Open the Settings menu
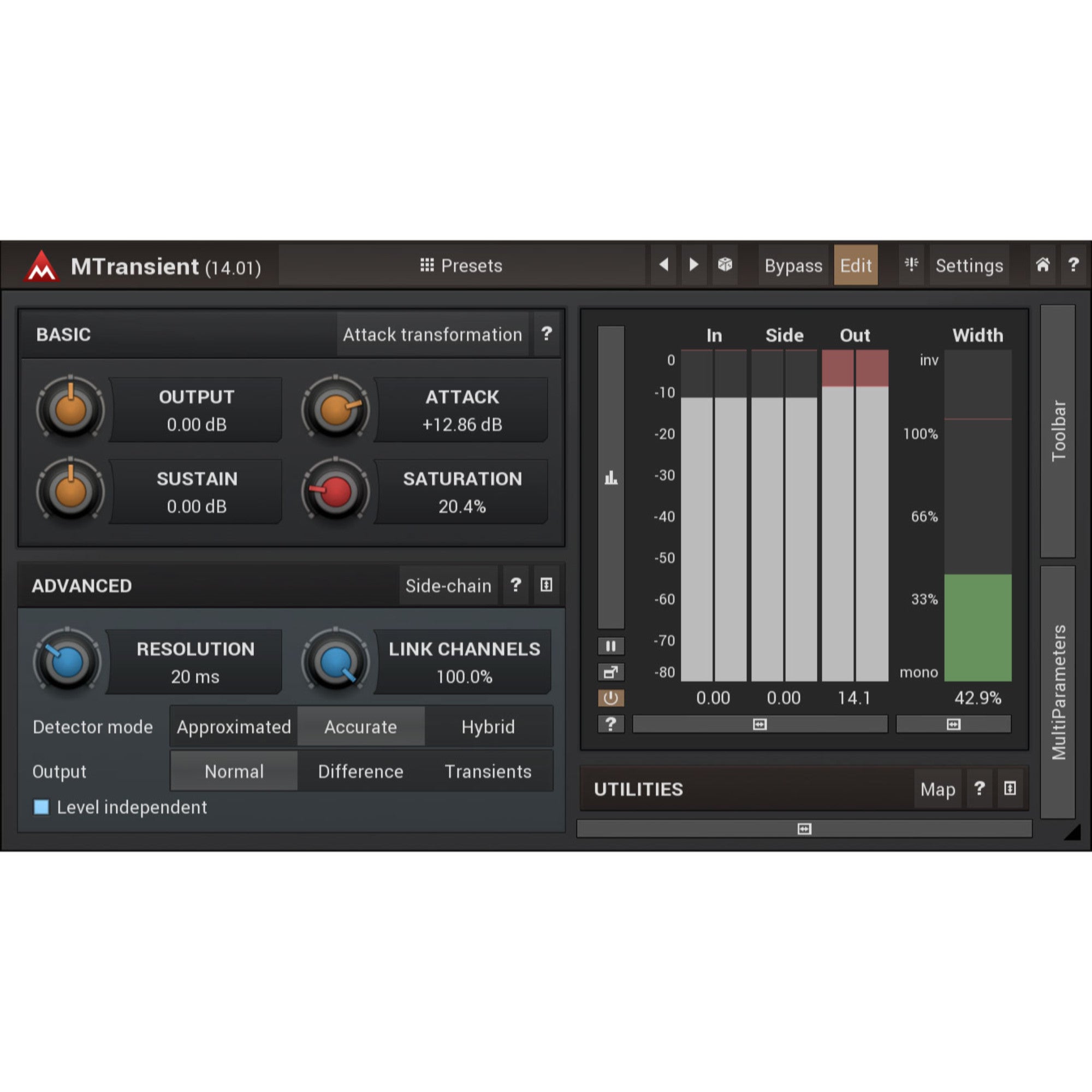 pyautogui.click(x=969, y=265)
